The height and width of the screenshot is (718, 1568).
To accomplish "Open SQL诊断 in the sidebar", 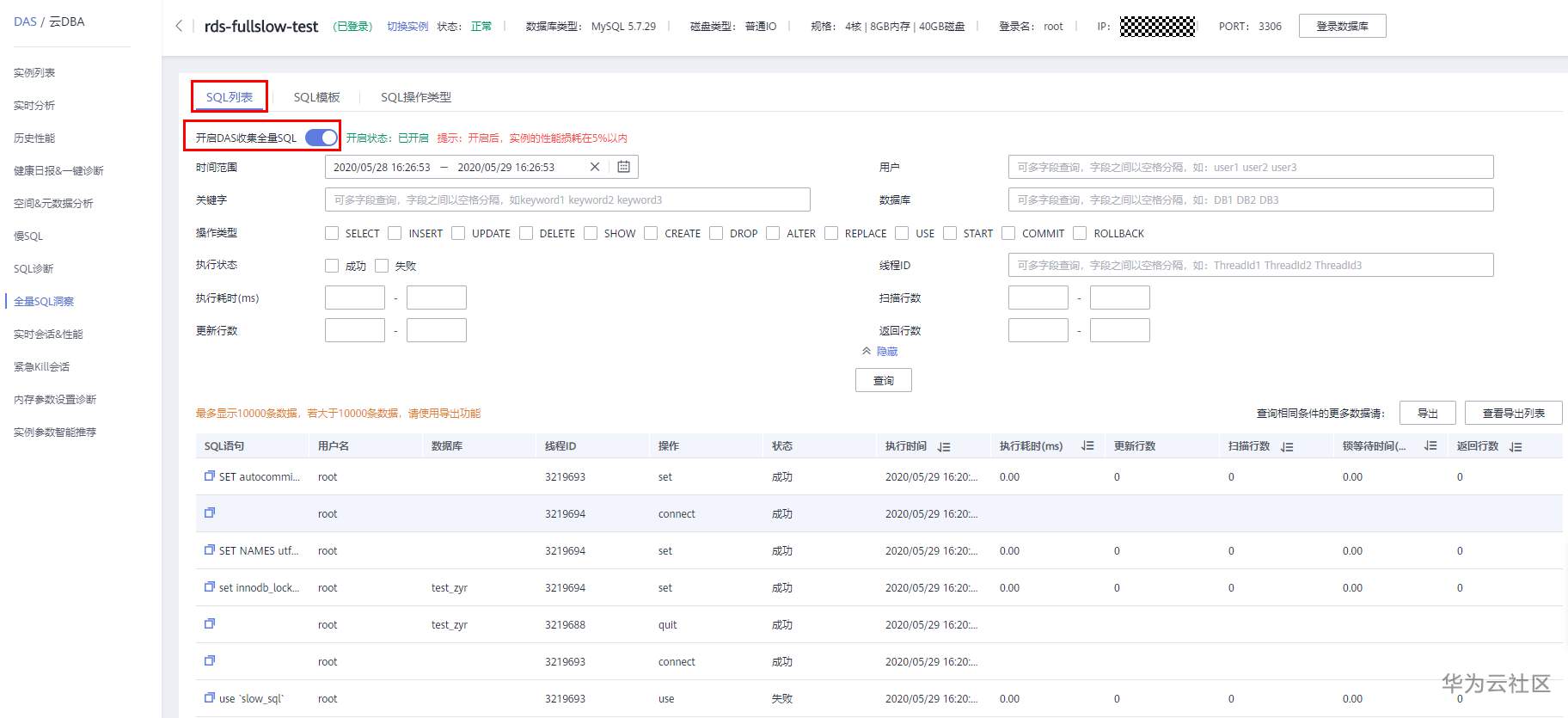I will click(34, 269).
